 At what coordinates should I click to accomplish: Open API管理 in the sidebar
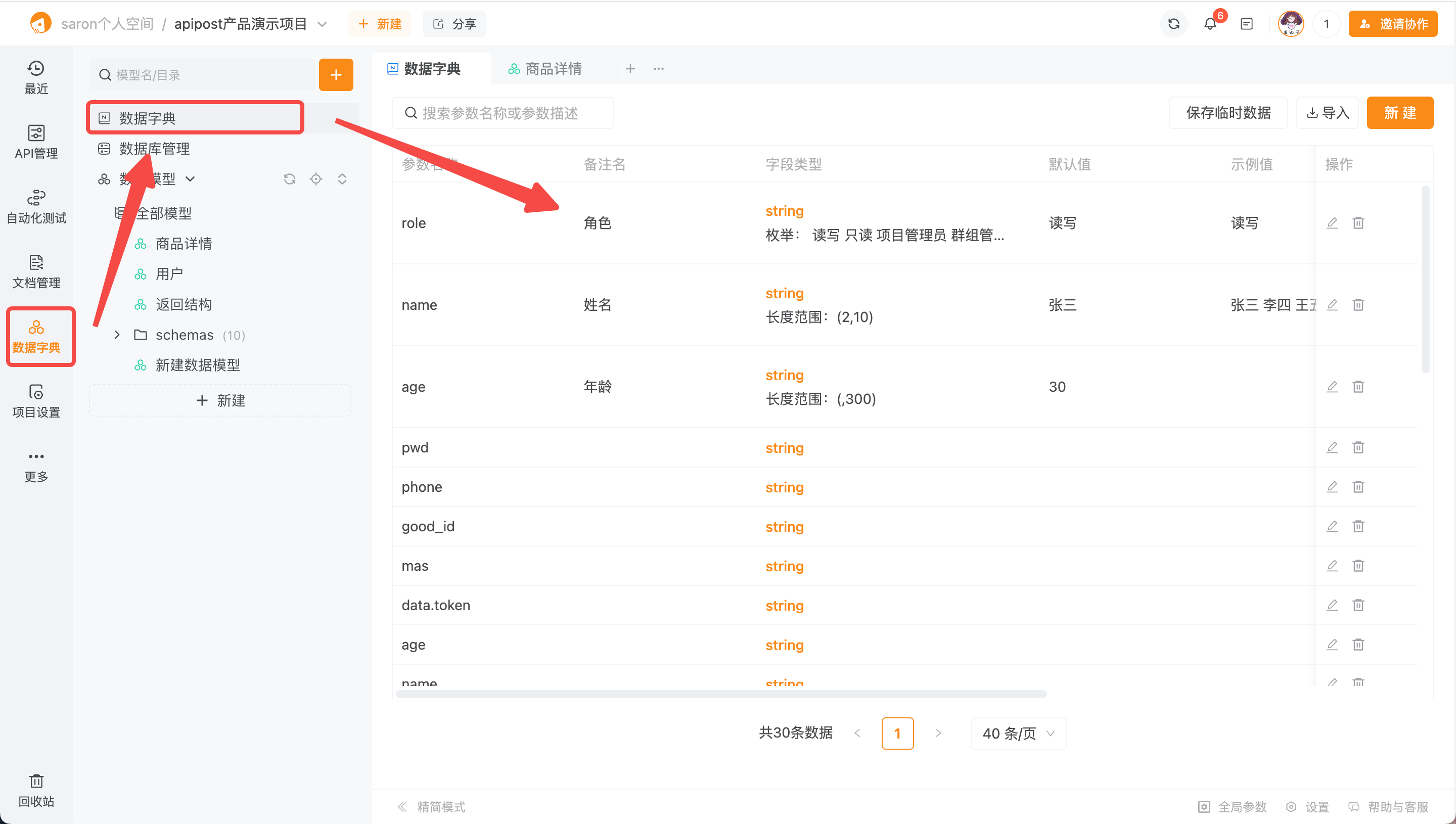click(36, 142)
